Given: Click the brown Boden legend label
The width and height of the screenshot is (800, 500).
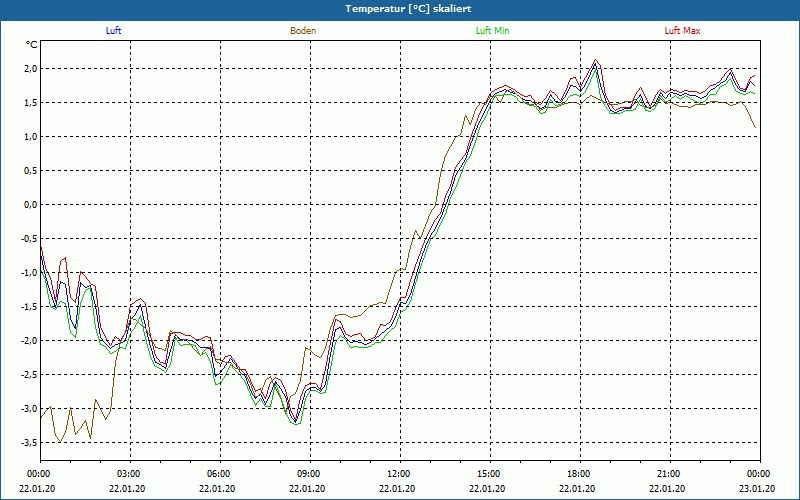Looking at the screenshot, I should click(x=303, y=31).
